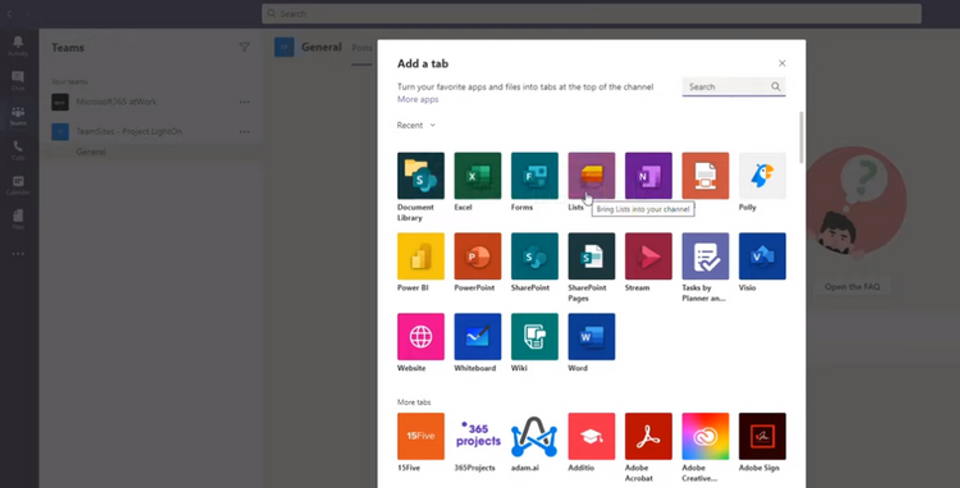Select the Polly parrot app

tap(762, 176)
